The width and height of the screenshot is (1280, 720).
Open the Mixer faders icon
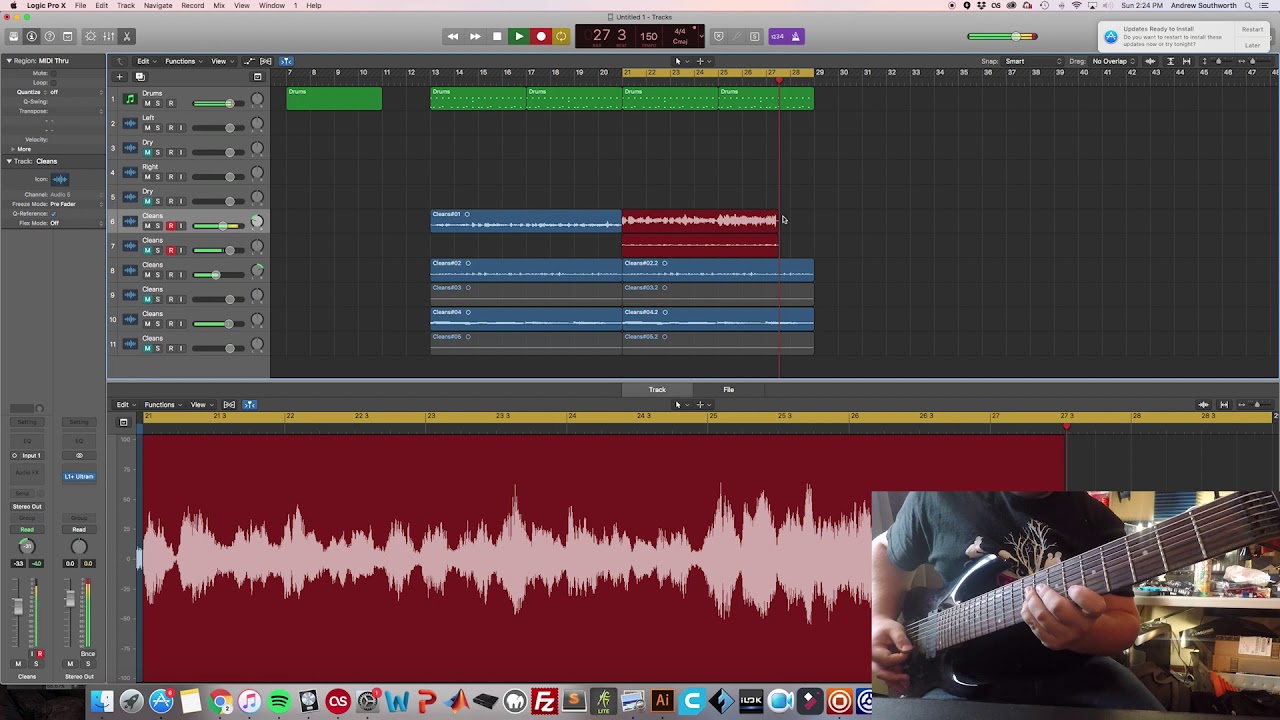pos(108,37)
